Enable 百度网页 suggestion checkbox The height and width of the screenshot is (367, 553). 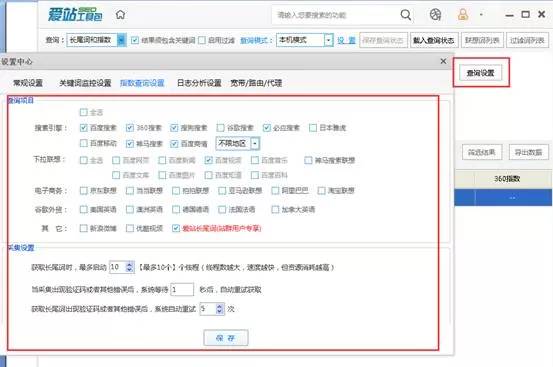[x=116, y=160]
